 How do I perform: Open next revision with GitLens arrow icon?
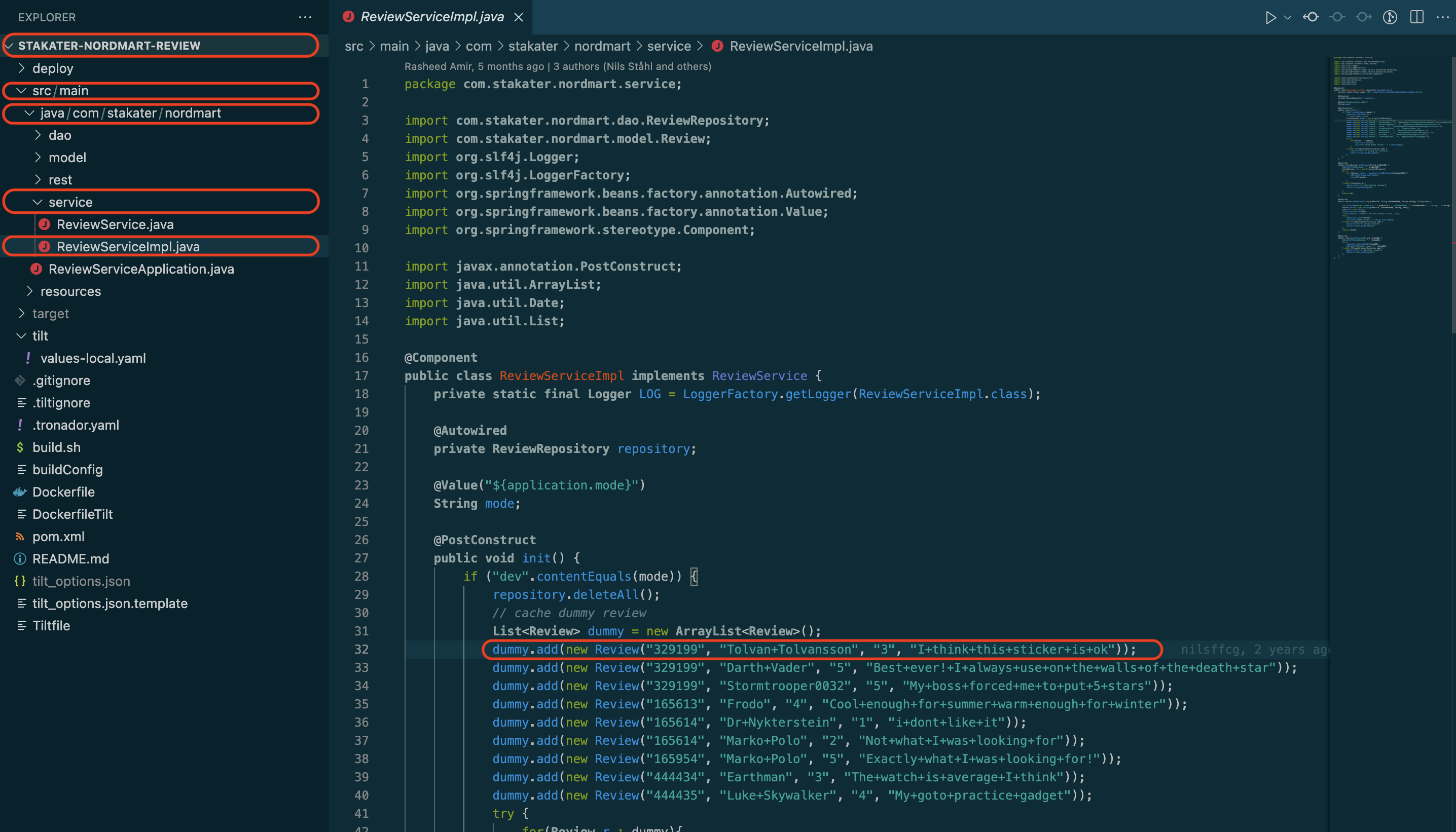coord(1363,17)
